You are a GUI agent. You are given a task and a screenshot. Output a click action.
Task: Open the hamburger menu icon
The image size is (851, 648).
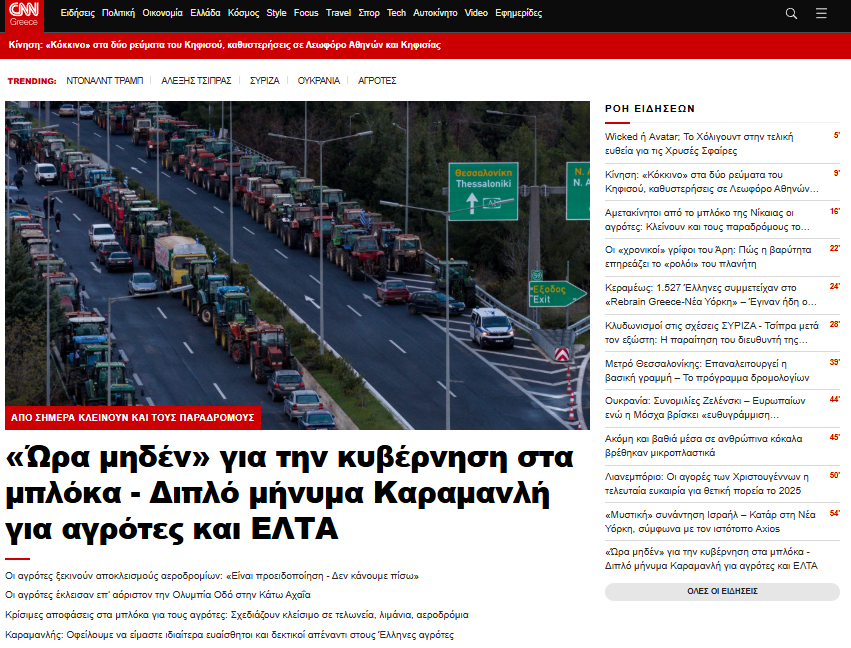coord(821,13)
